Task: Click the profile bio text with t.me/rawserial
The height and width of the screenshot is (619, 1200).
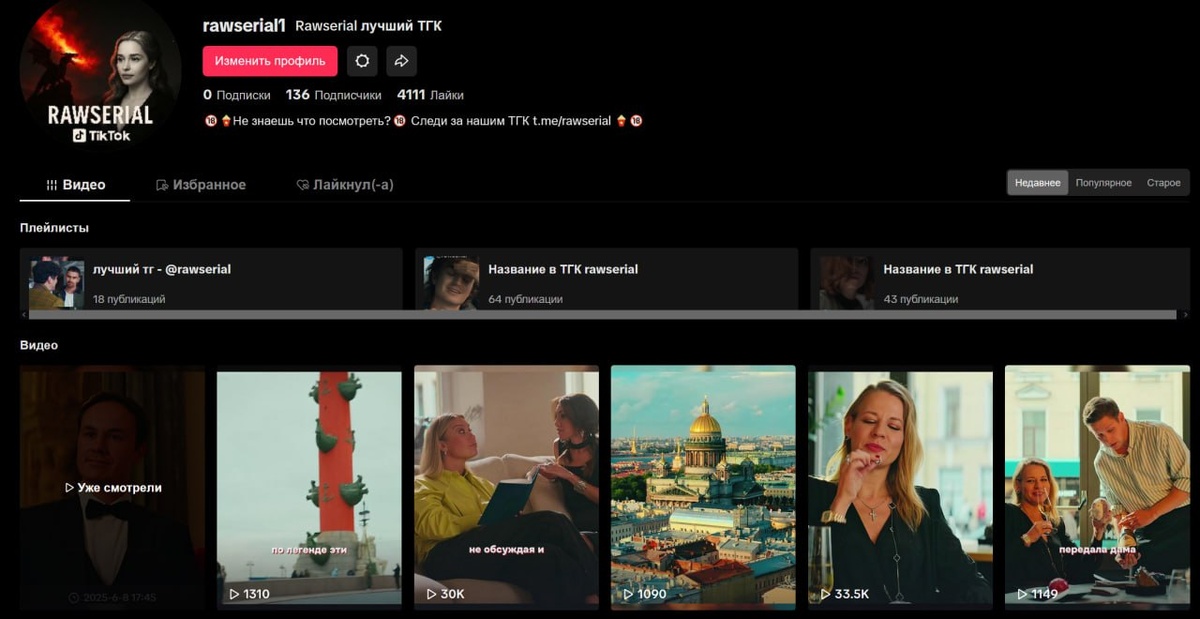Action: click(423, 121)
